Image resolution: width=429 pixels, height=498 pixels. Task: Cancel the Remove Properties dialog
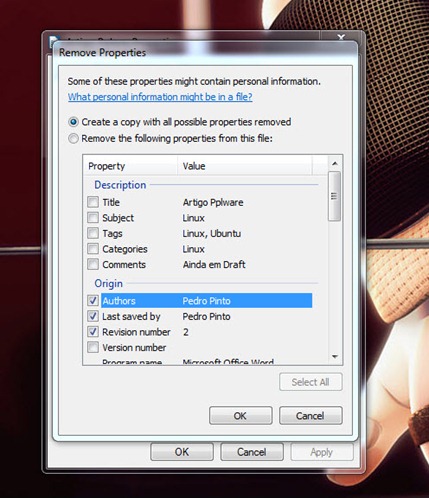coord(311,416)
